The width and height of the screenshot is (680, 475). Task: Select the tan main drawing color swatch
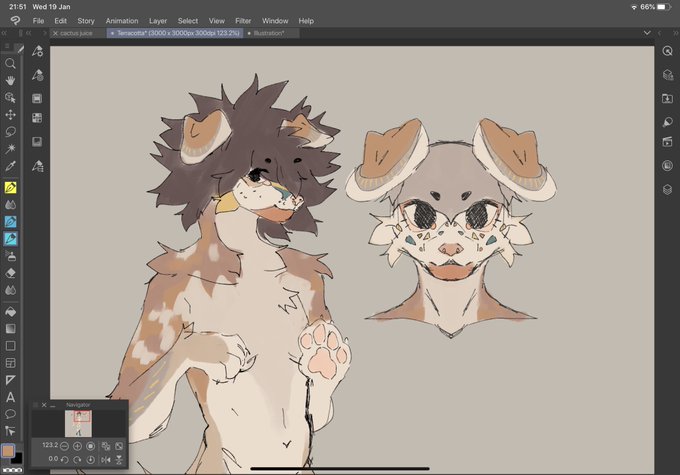click(x=8, y=451)
